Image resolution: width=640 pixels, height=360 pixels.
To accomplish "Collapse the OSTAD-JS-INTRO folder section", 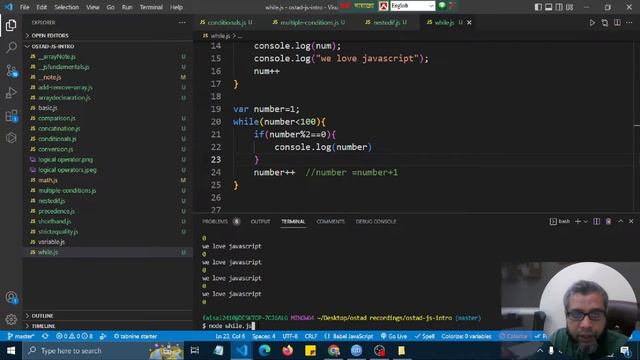I will click(53, 47).
